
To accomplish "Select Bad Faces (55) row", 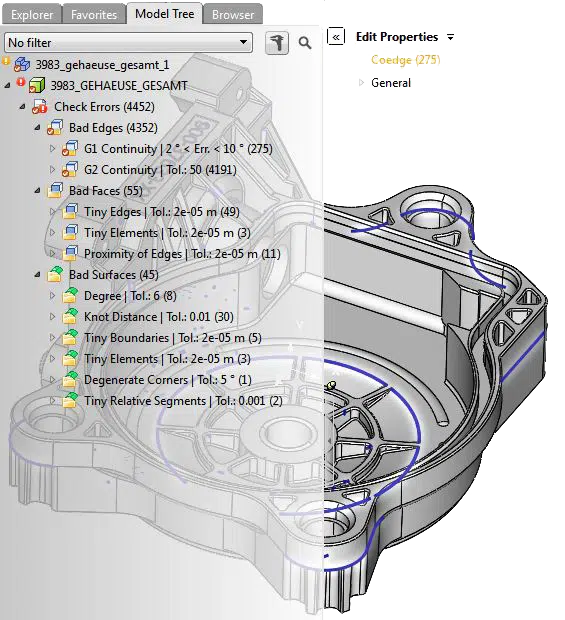I will (106, 191).
